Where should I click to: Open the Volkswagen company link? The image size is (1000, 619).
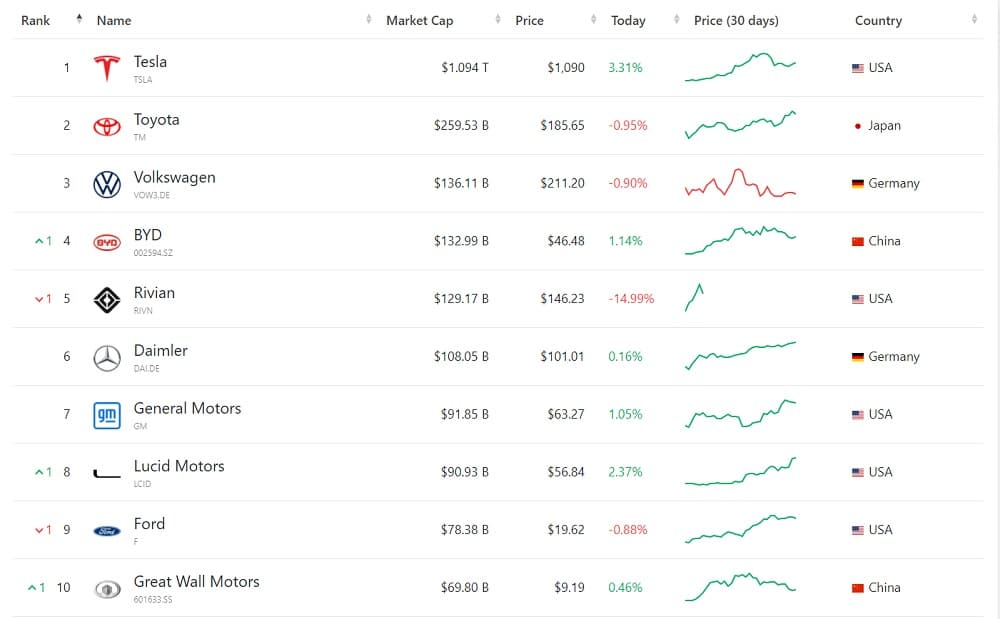coord(174,177)
